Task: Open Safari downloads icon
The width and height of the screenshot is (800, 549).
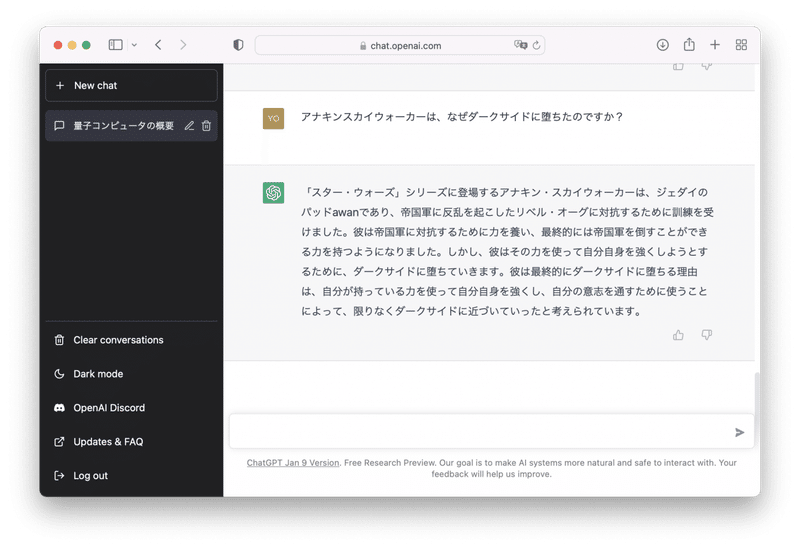Action: [663, 45]
